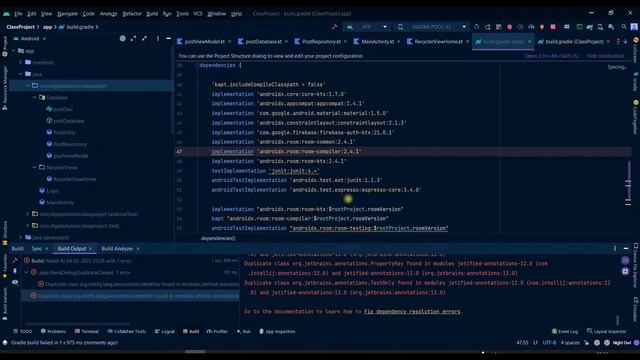640x360 pixels.
Task: Click the app breadcrumb in navigation bar
Action: [47, 27]
